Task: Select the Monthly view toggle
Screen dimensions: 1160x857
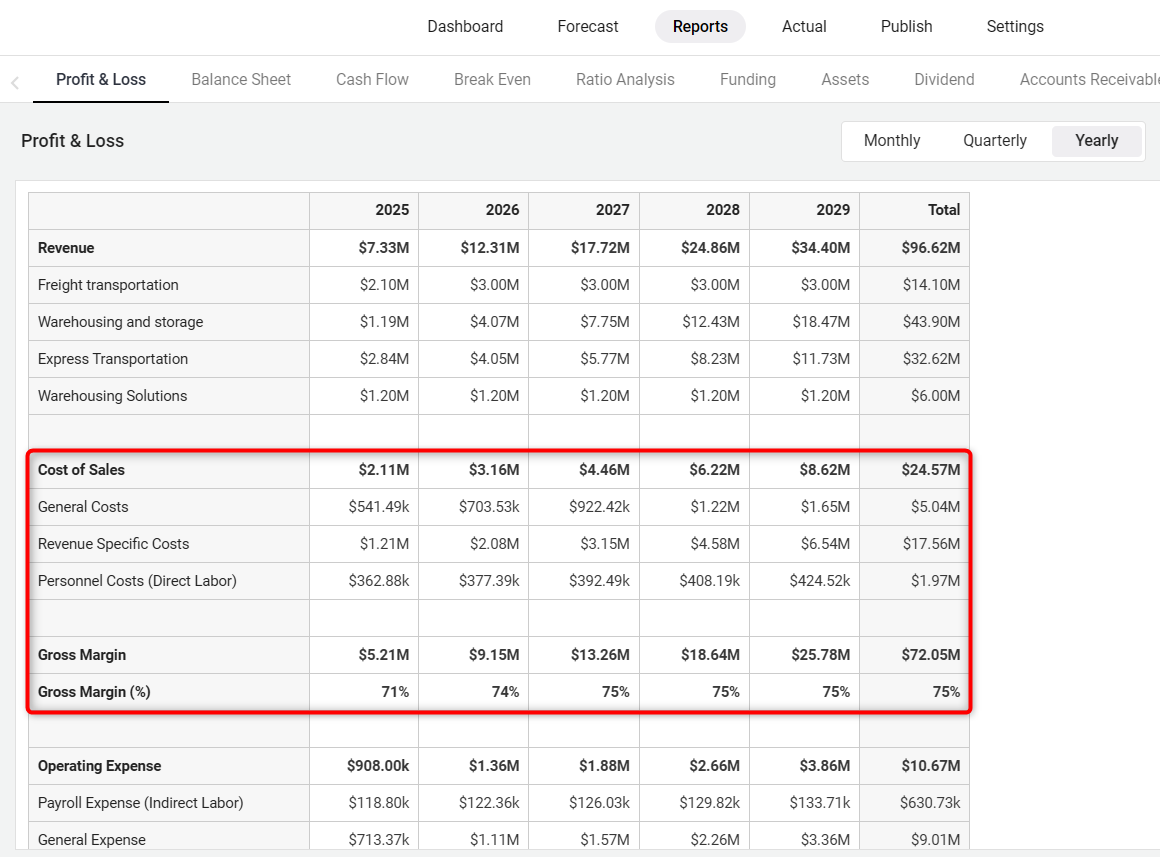Action: pyautogui.click(x=892, y=141)
